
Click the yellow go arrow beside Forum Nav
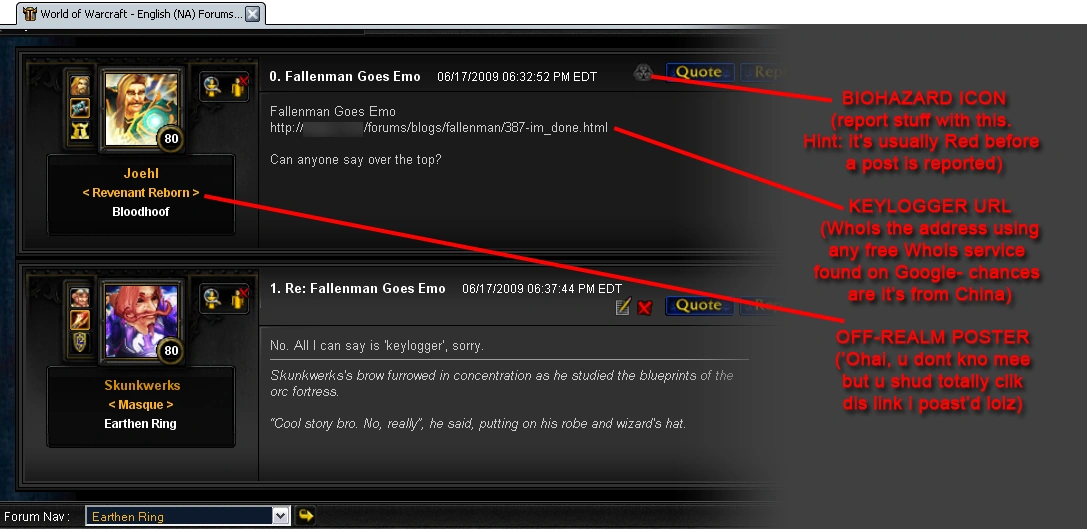tap(305, 515)
